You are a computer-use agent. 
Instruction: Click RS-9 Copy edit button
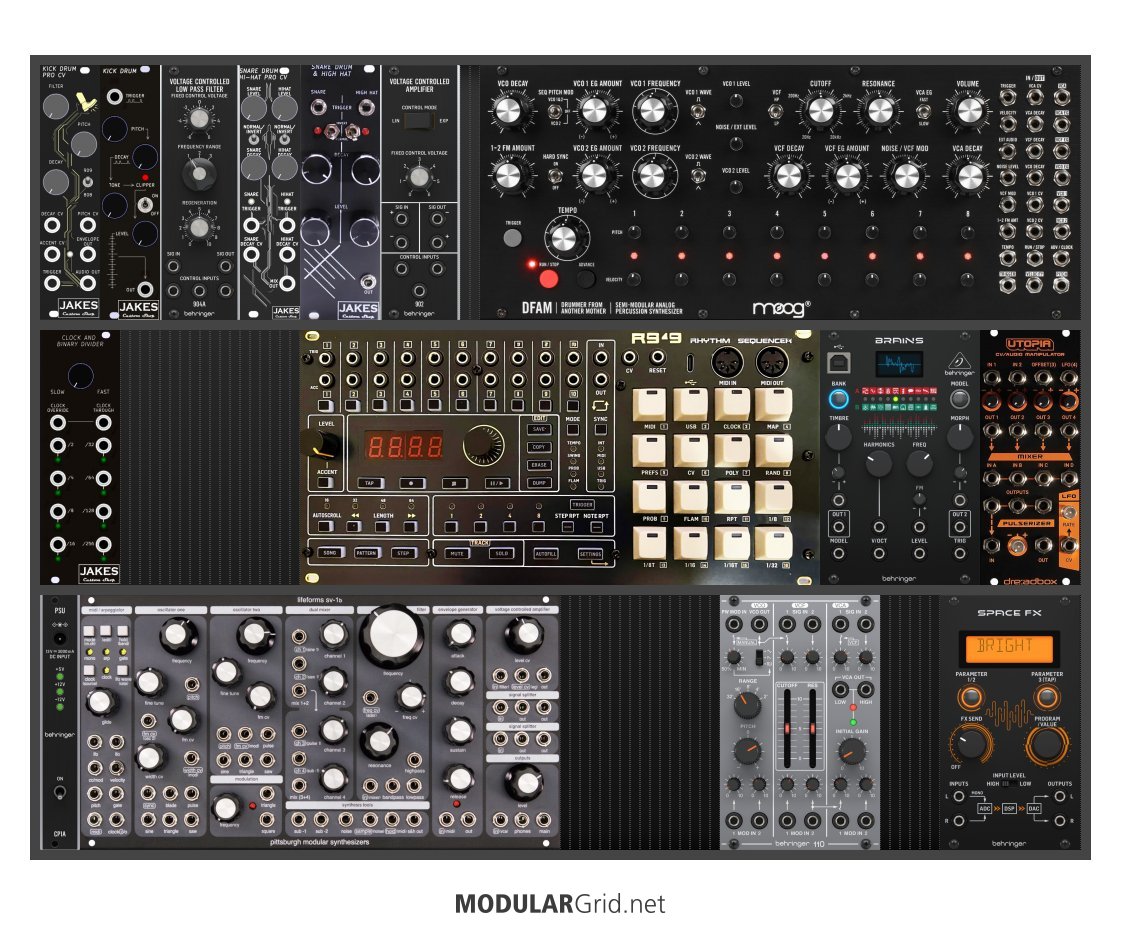tap(539, 447)
